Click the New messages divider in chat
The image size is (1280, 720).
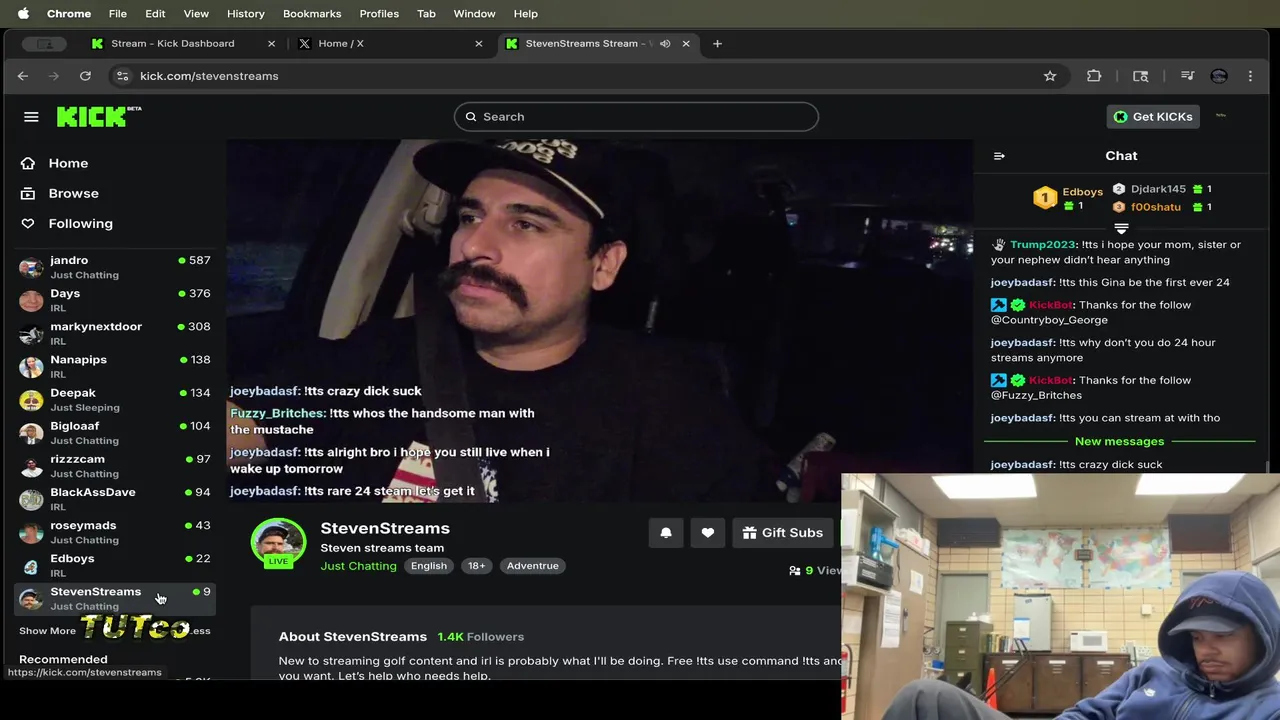coord(1119,441)
